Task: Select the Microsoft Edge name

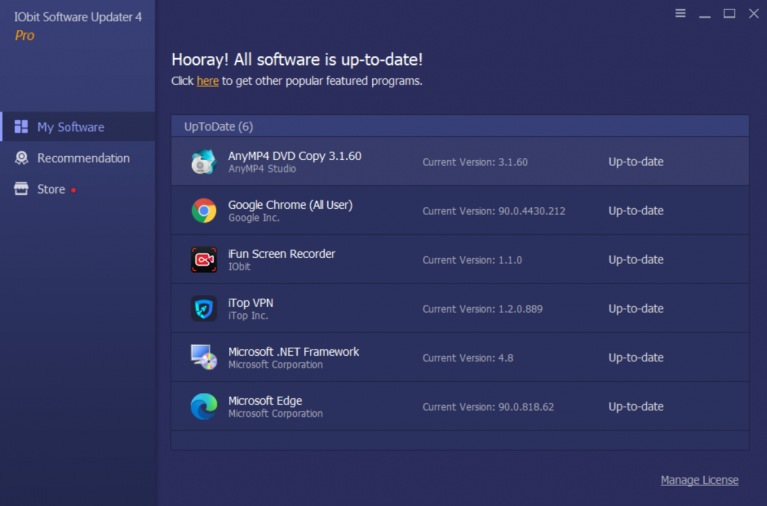Action: point(265,400)
